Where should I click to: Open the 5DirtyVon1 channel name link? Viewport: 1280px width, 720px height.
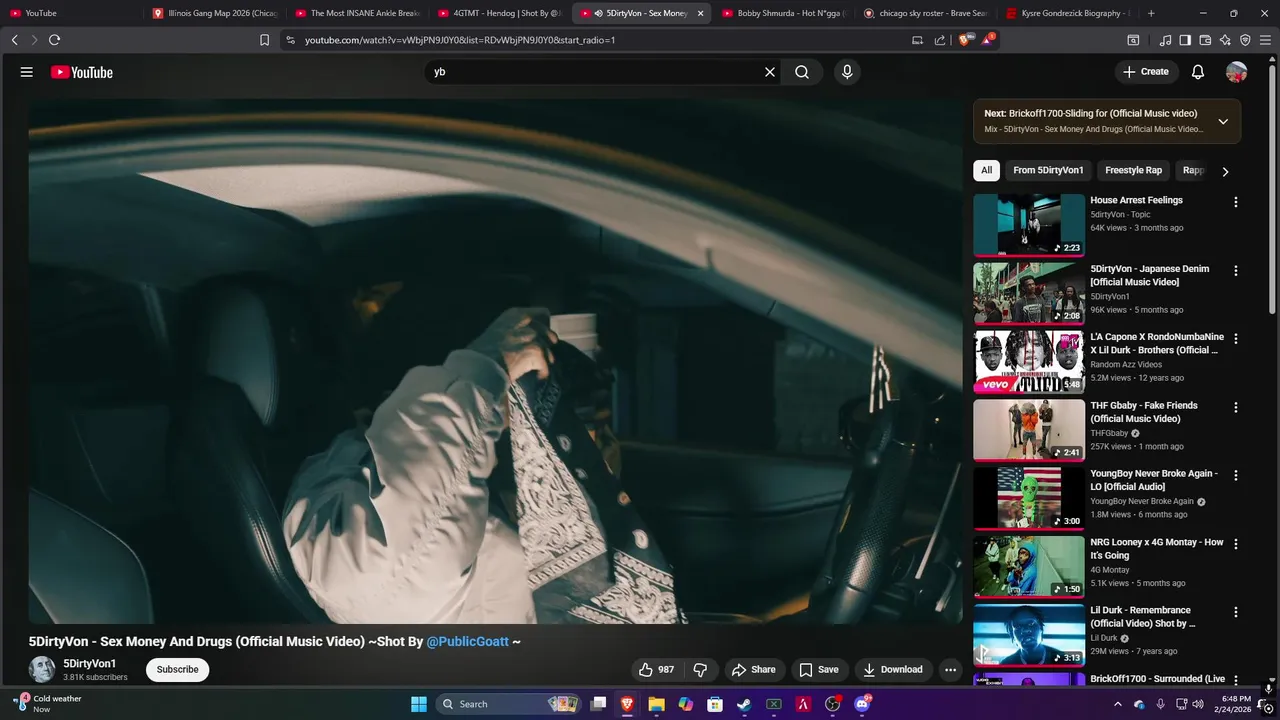tap(90, 664)
